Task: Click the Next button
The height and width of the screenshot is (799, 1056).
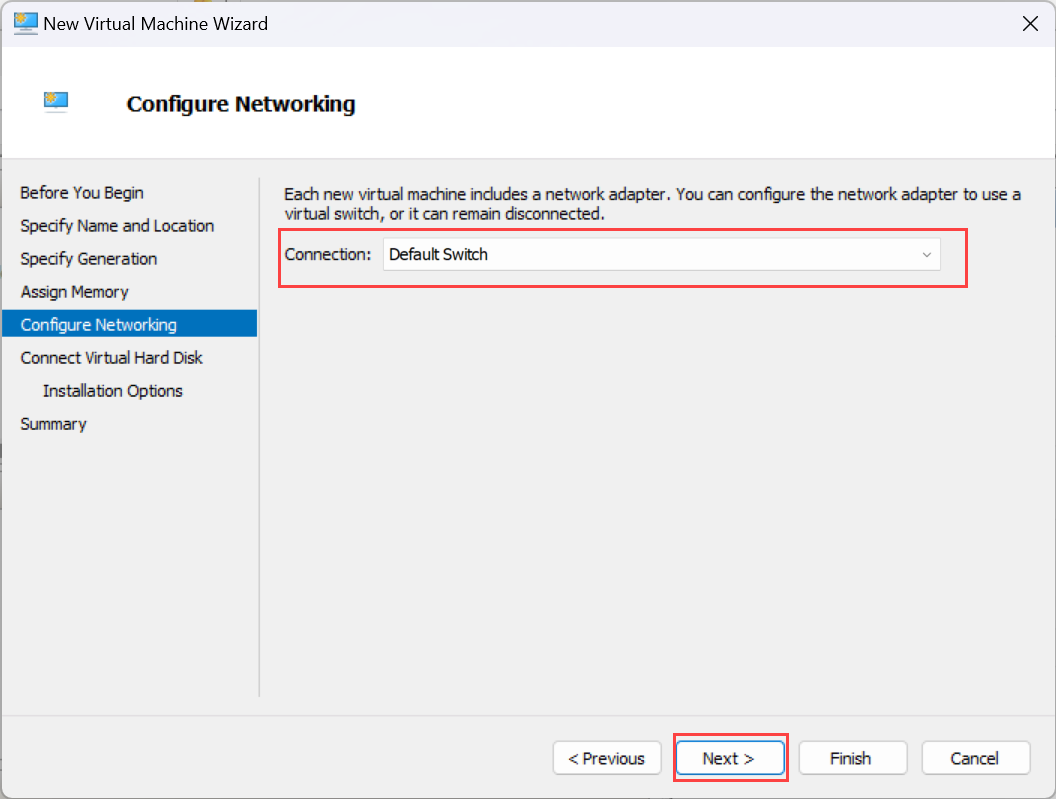Action: (730, 758)
